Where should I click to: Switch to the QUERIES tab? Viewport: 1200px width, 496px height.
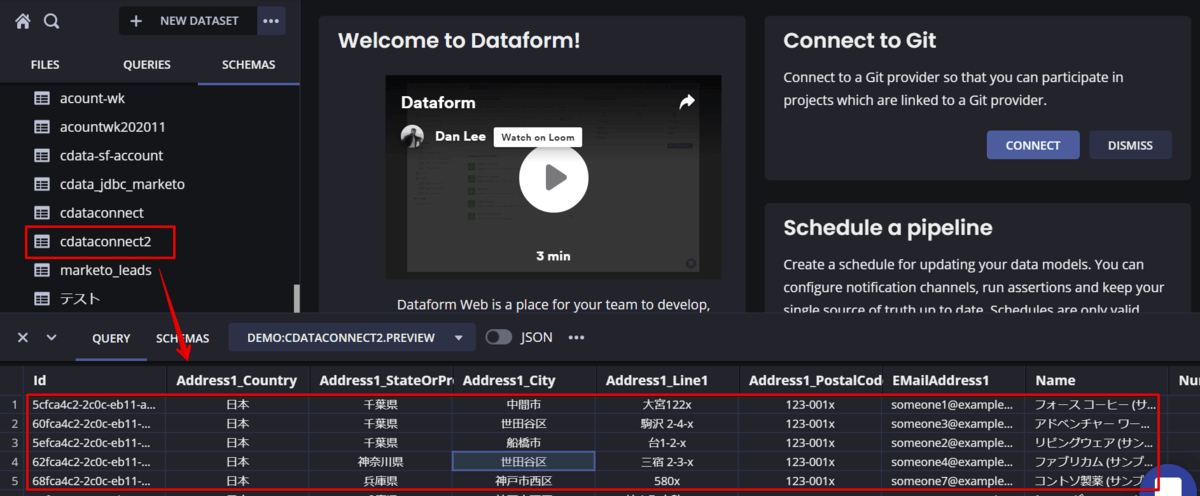(147, 65)
